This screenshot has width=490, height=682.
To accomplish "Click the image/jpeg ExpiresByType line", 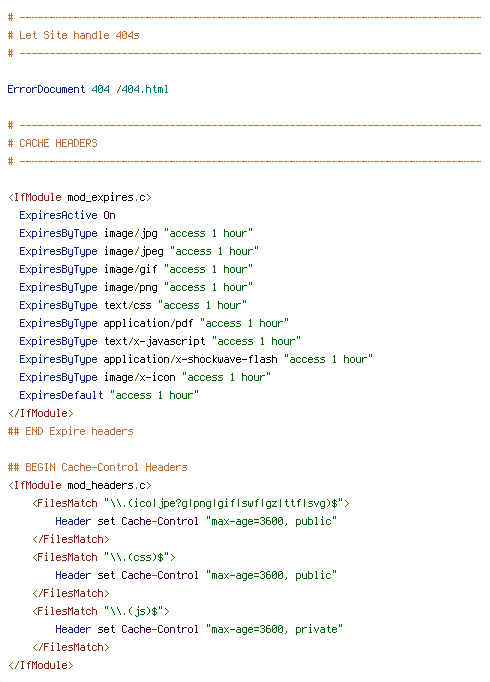I will [139, 251].
